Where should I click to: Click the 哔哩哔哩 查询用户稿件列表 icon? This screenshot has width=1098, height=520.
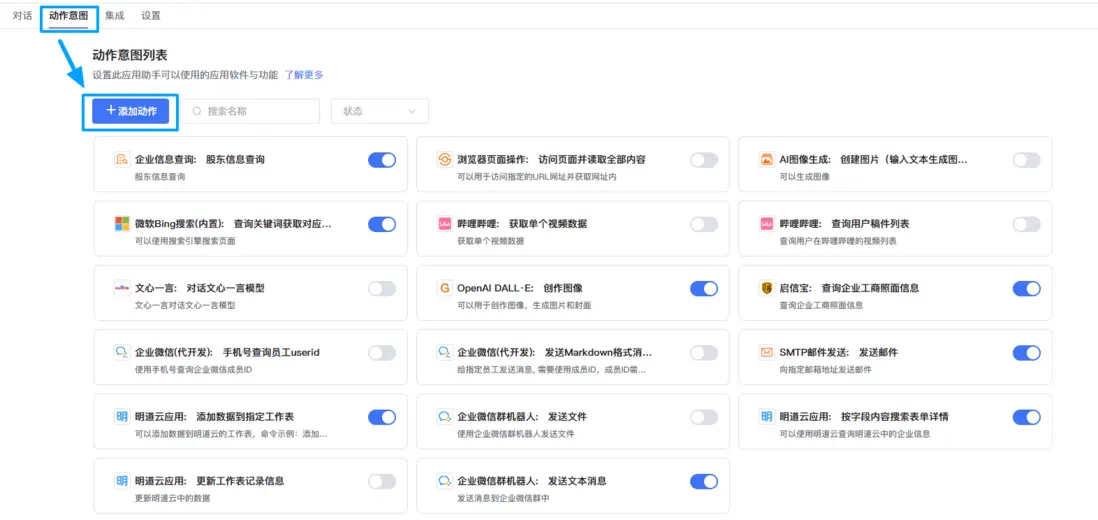(x=767, y=224)
